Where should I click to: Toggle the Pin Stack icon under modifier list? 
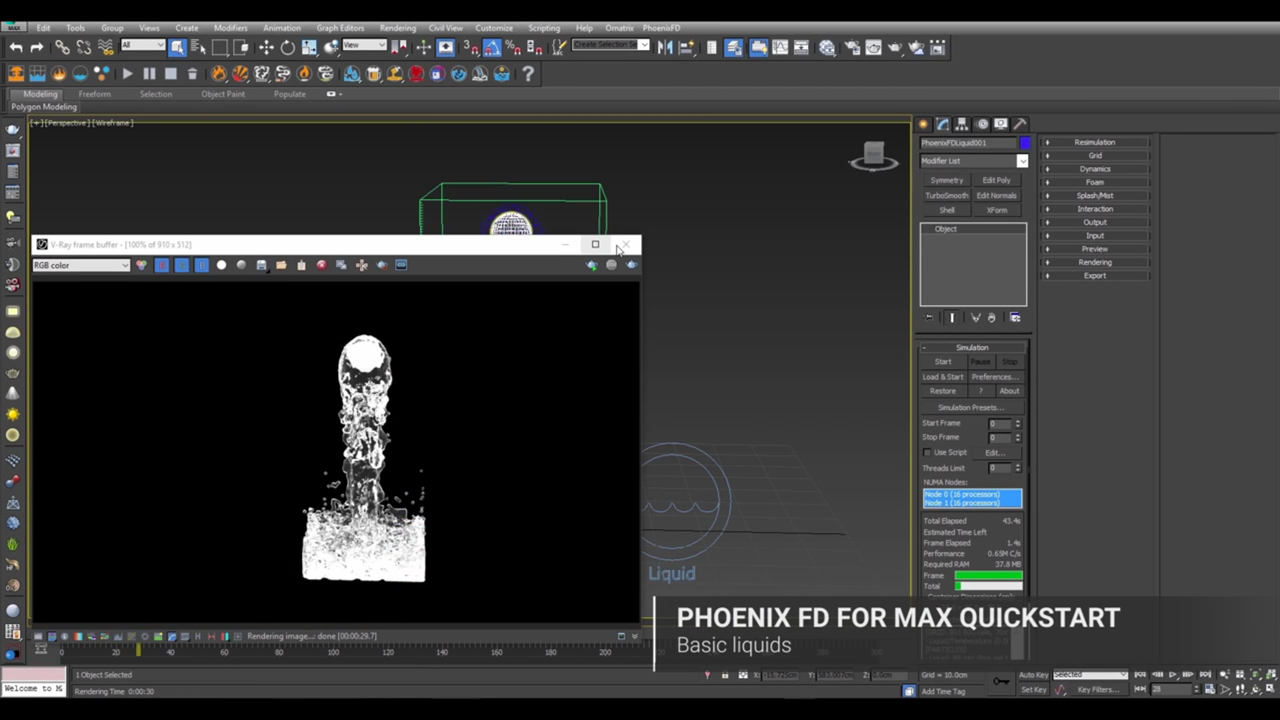929,317
